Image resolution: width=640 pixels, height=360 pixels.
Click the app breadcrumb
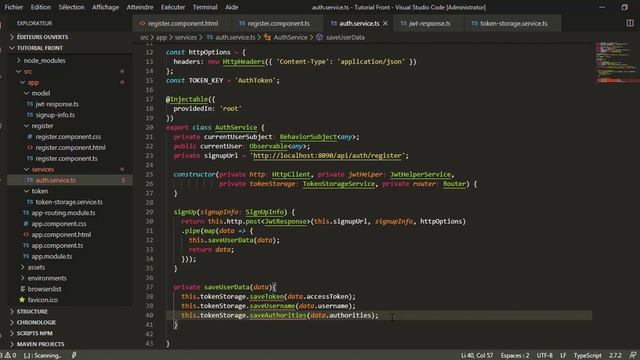click(x=162, y=37)
